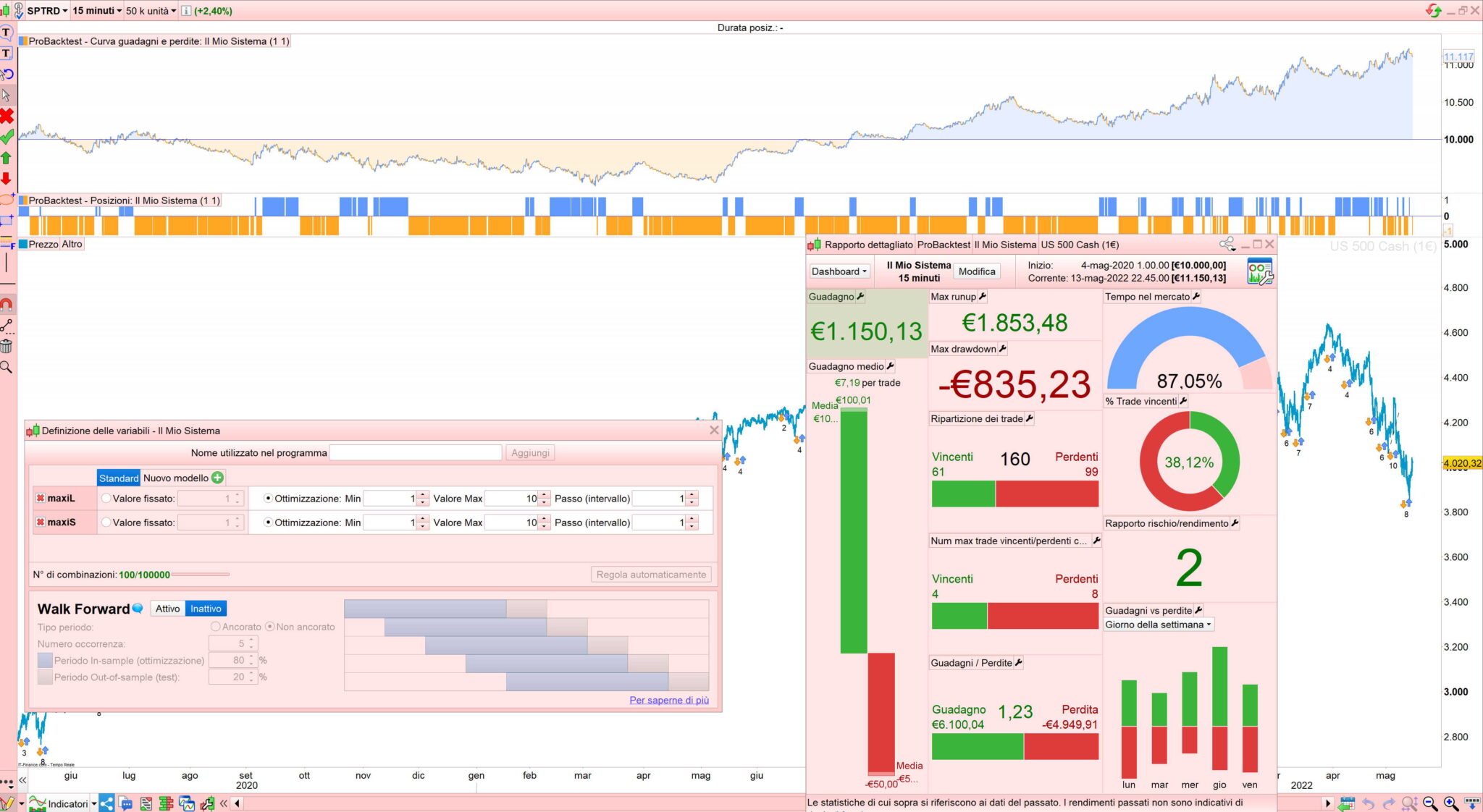The width and height of the screenshot is (1483, 812).
Task: Expand the 15 minuti timeframe dropdown
Action: (97, 11)
